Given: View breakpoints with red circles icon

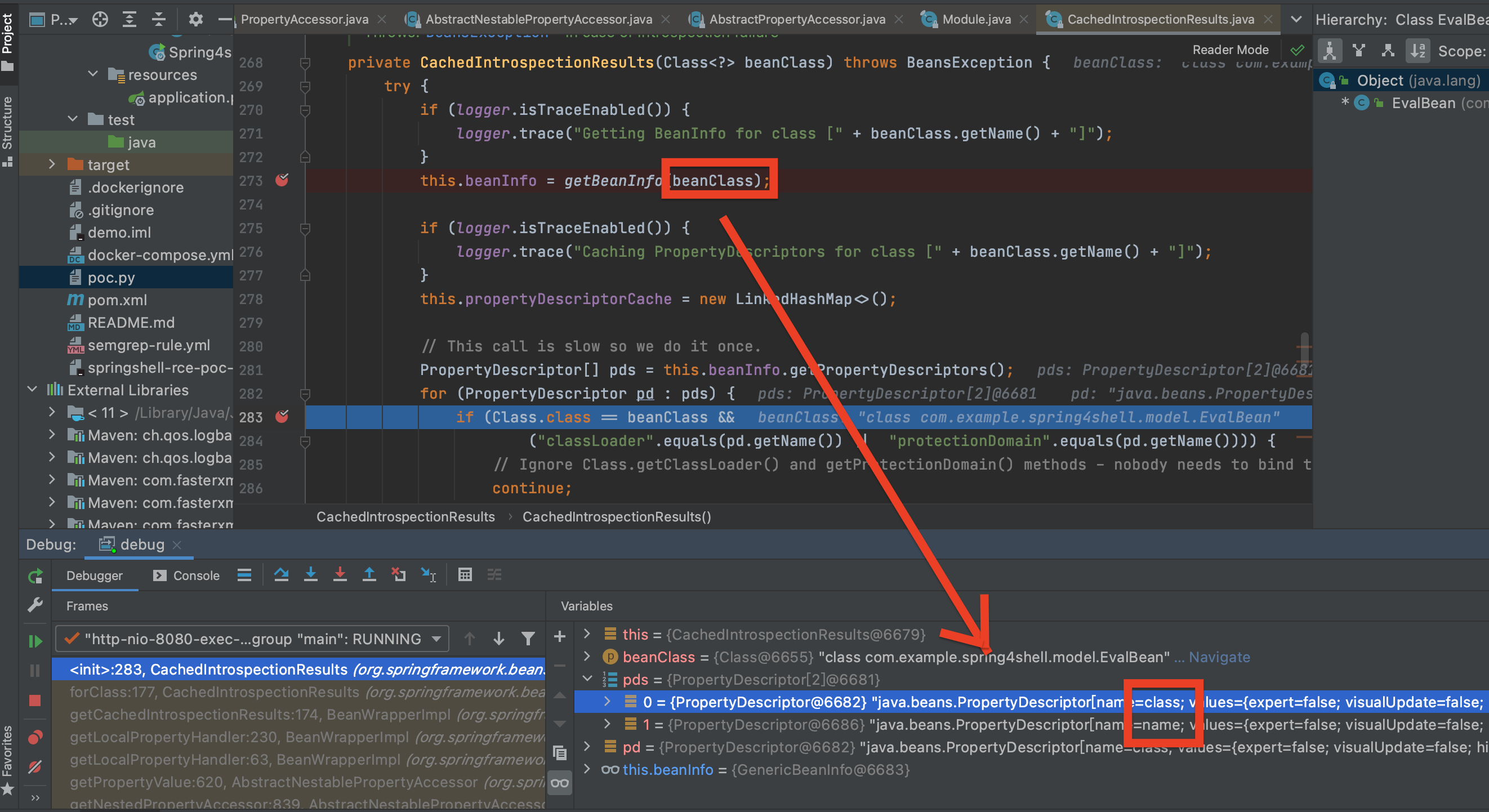Looking at the screenshot, I should coord(35,738).
